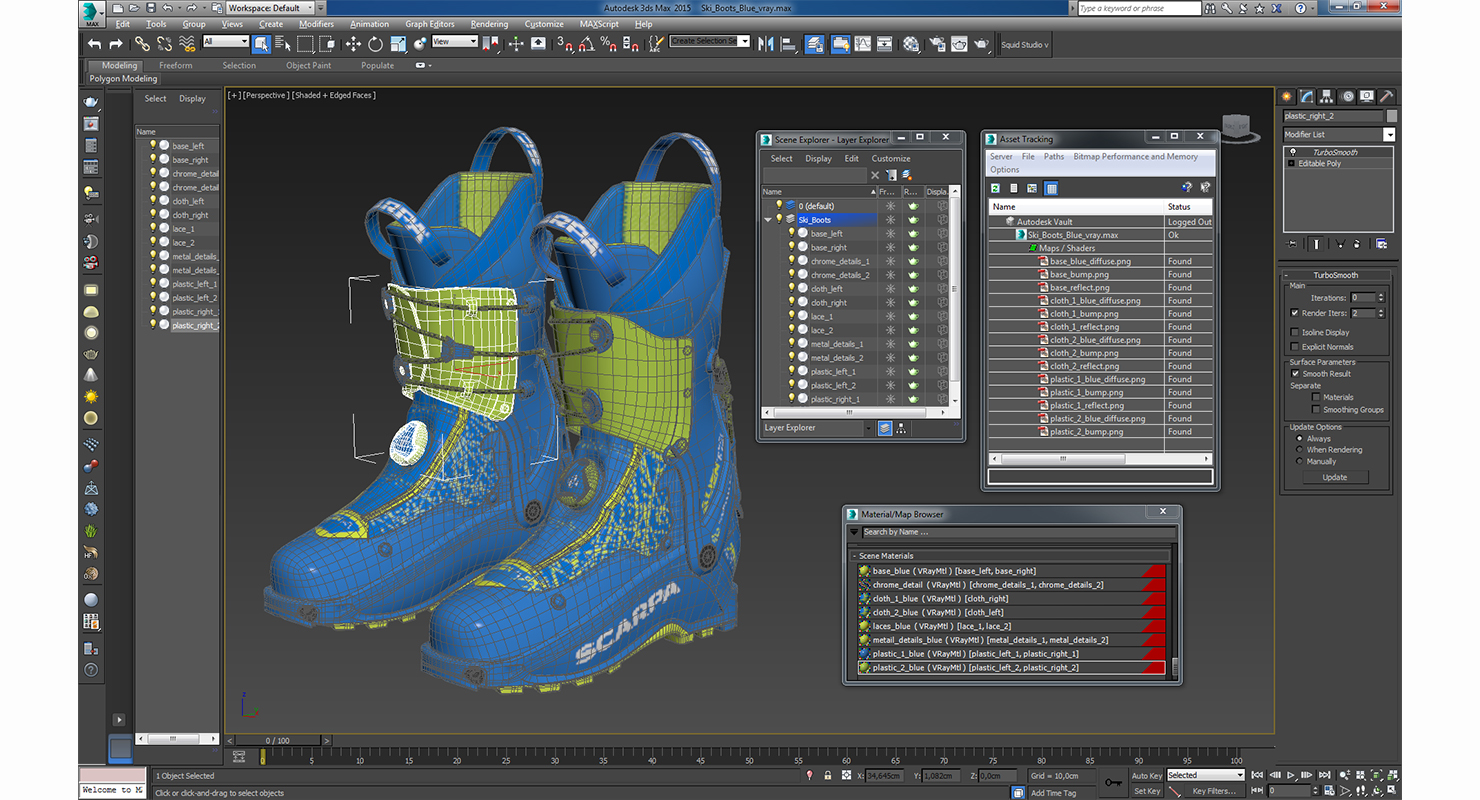Open the Layer Explorer dropdown at bottom
The height and width of the screenshot is (800, 1480).
(866, 428)
